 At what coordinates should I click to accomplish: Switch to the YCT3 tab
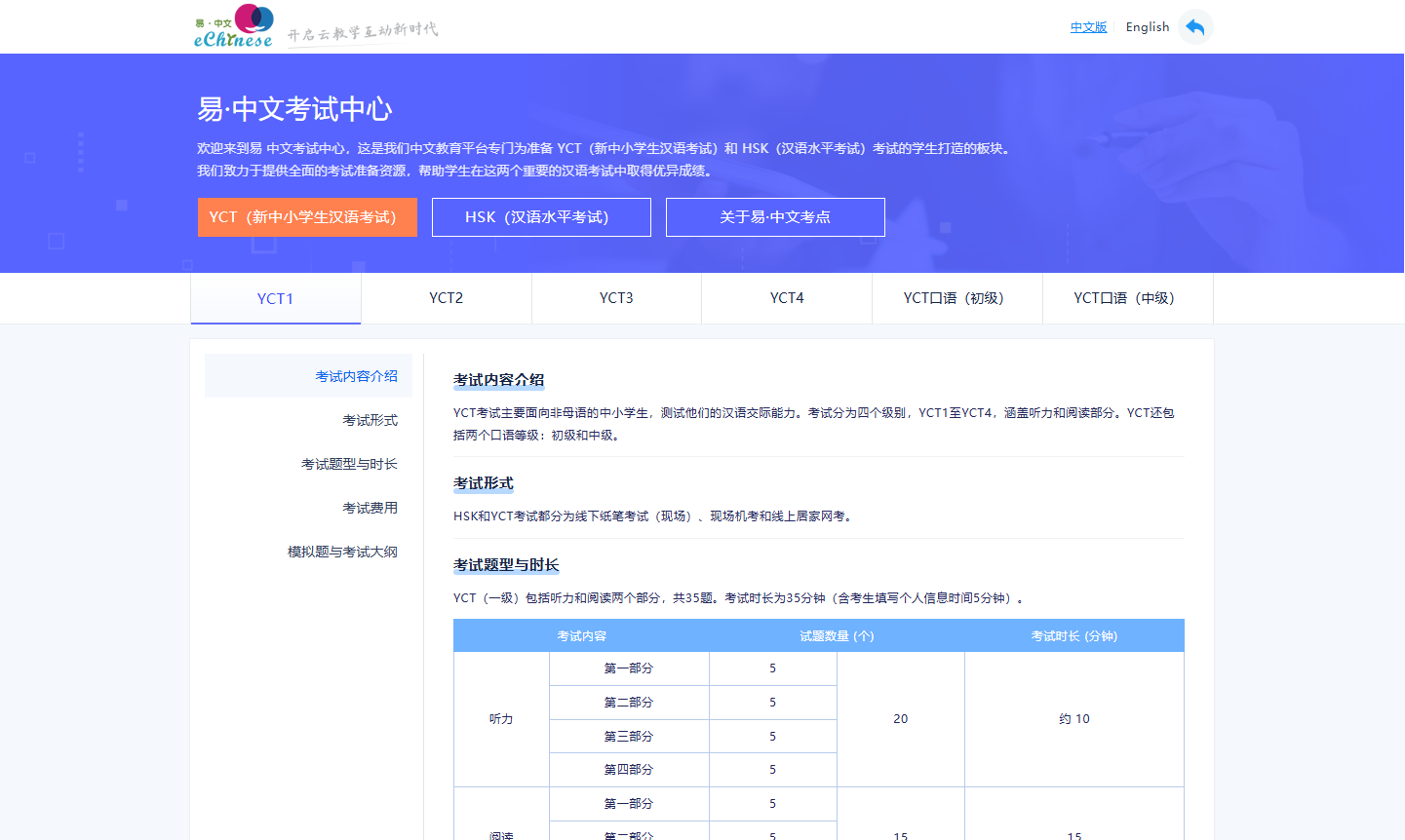[x=616, y=298]
